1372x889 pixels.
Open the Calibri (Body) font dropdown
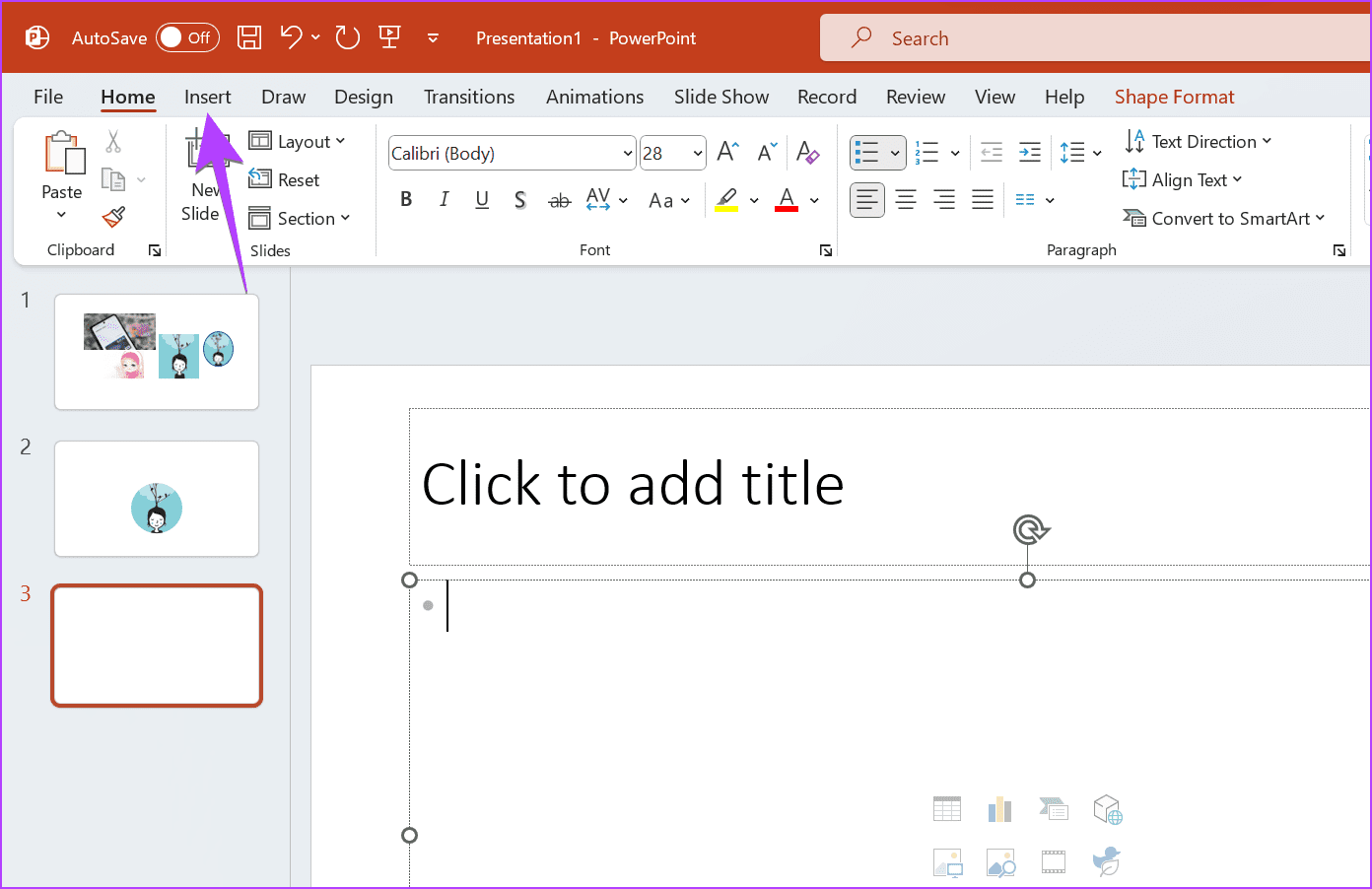point(627,154)
